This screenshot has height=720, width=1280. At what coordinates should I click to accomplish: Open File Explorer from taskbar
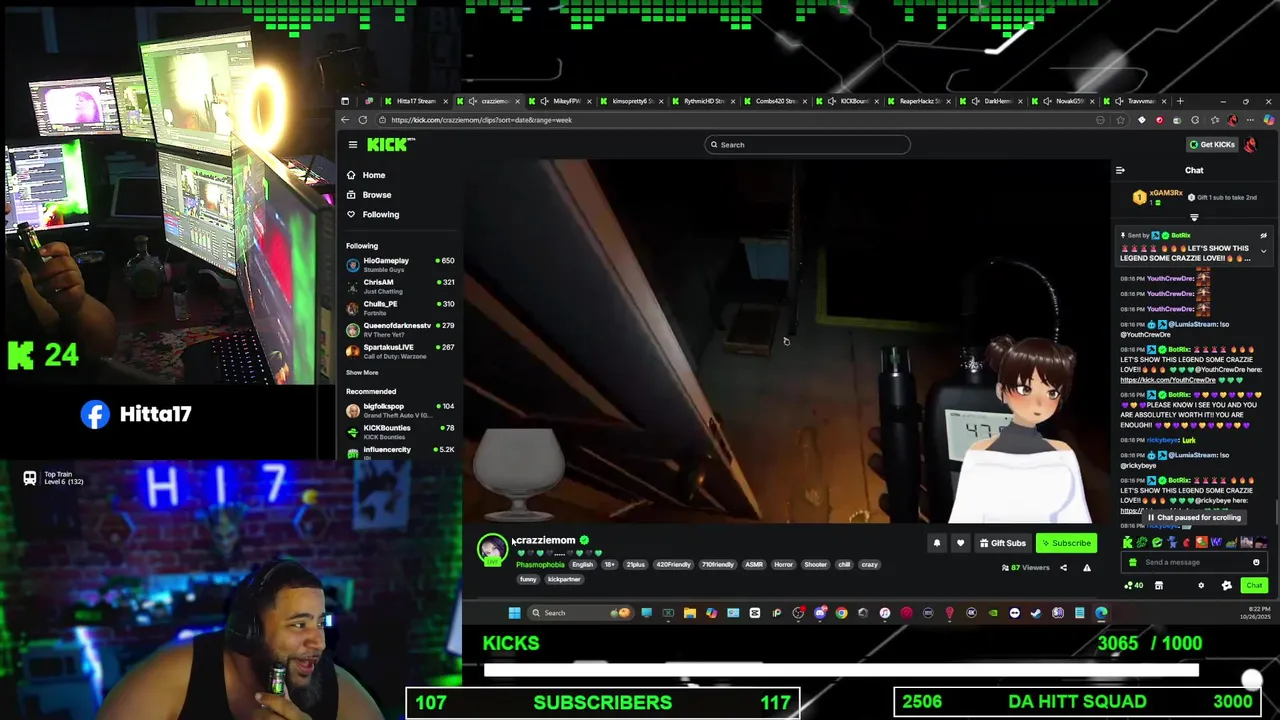point(689,613)
